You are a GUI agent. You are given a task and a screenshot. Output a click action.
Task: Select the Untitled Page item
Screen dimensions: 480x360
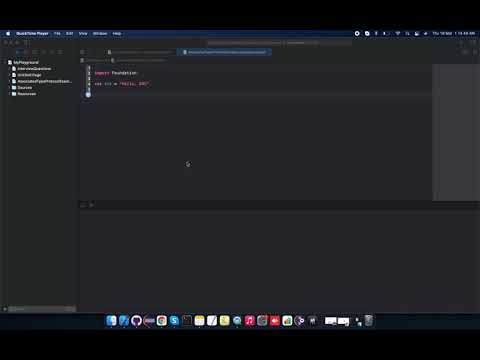tap(29, 75)
